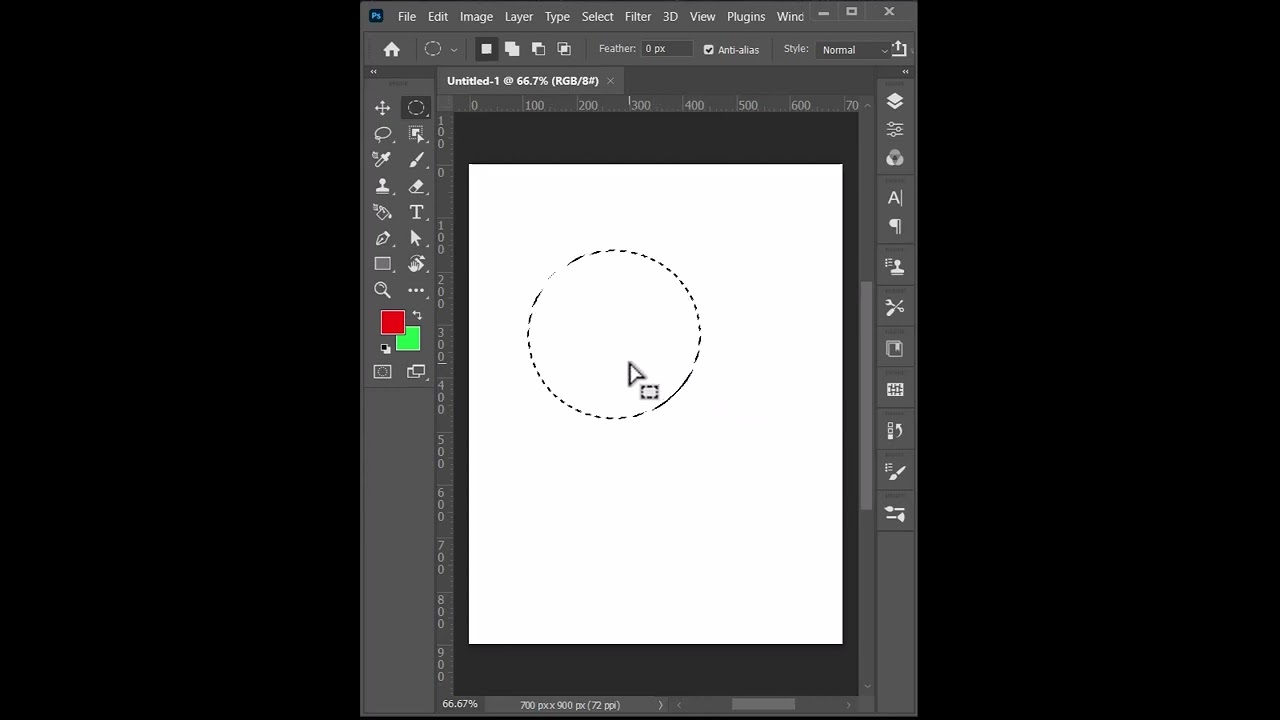Image resolution: width=1280 pixels, height=720 pixels.
Task: Select the Paint Bucket tool
Action: [x=383, y=212]
